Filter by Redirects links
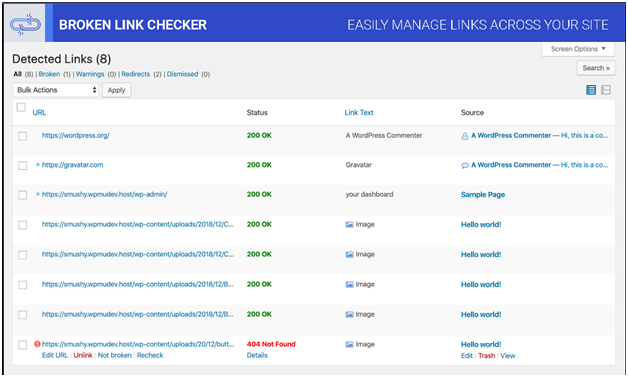 click(x=135, y=74)
